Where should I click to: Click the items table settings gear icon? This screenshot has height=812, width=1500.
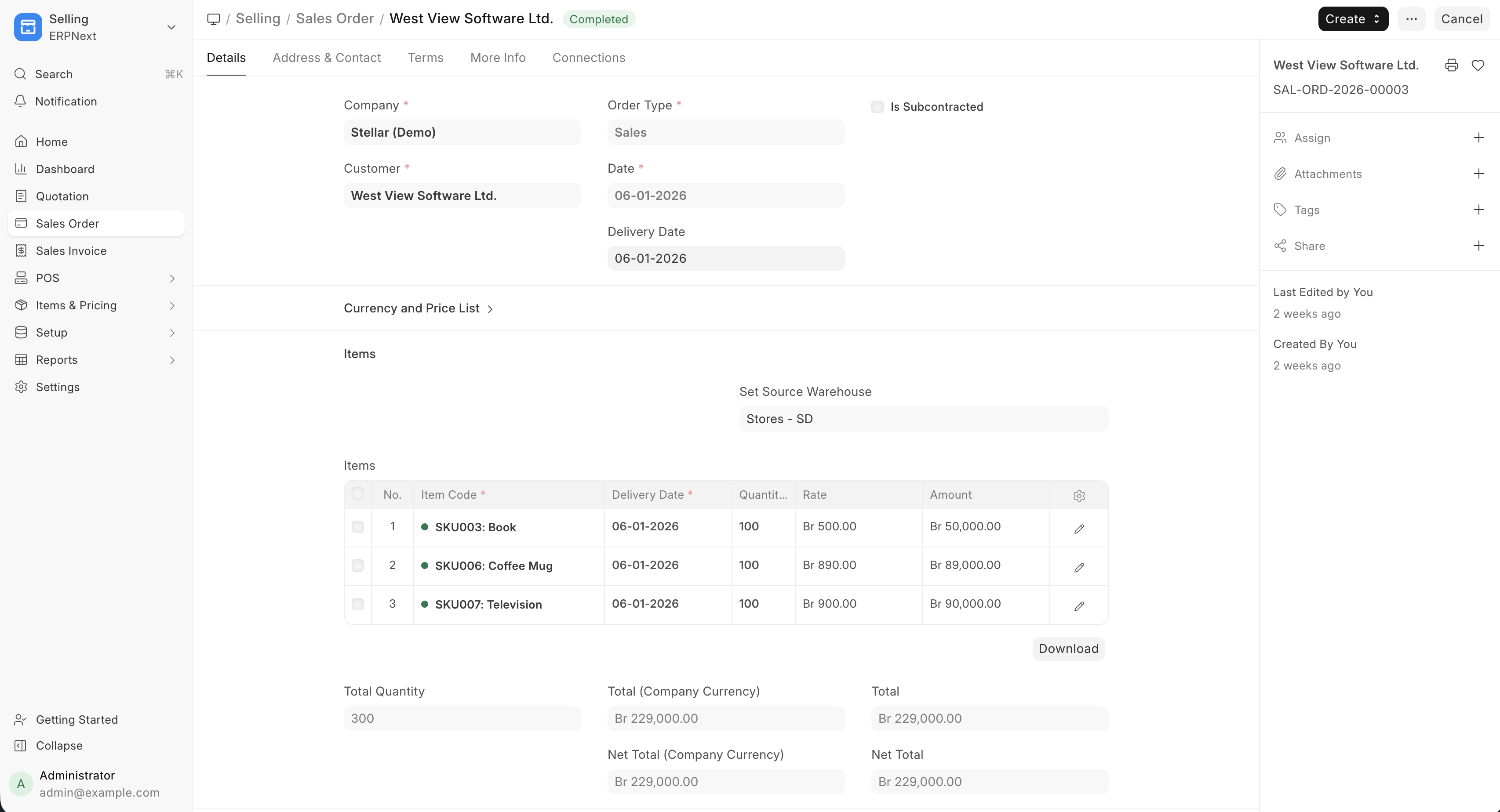point(1078,495)
